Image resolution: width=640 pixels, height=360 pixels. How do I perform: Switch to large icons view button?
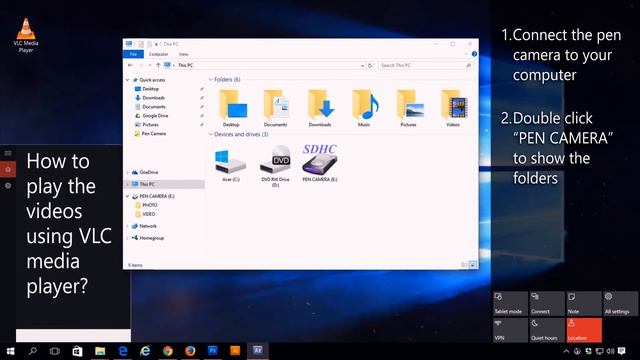[x=472, y=265]
